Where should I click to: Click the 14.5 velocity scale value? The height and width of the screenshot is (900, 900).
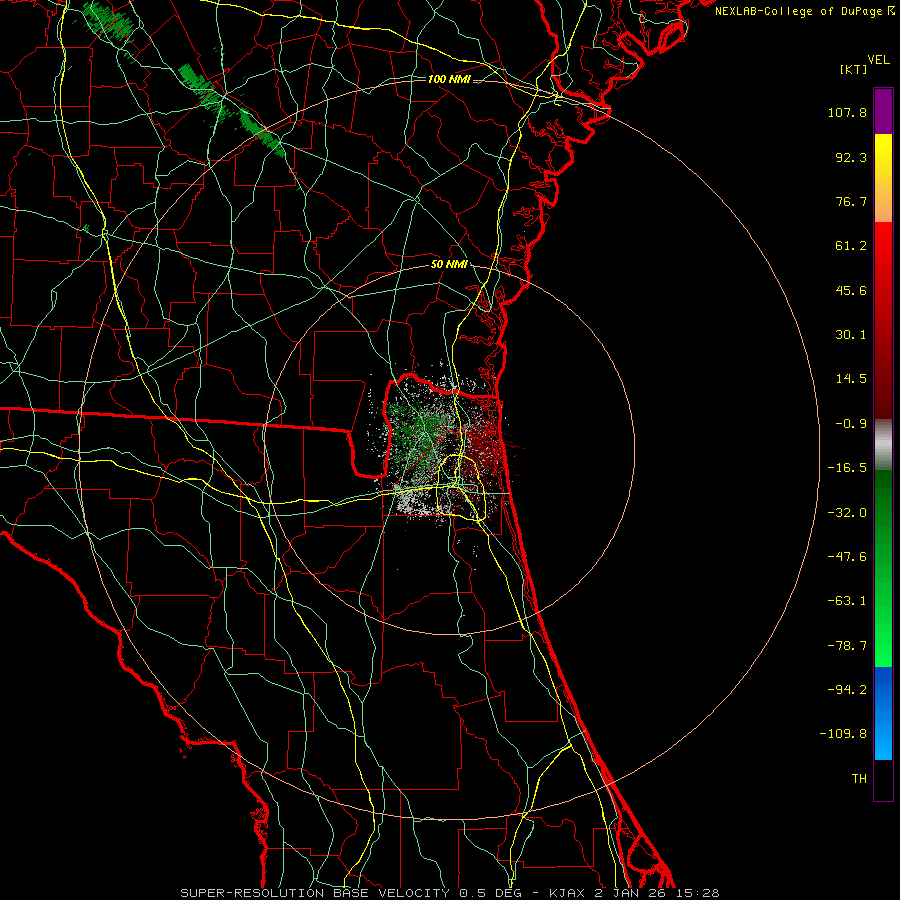[x=851, y=379]
